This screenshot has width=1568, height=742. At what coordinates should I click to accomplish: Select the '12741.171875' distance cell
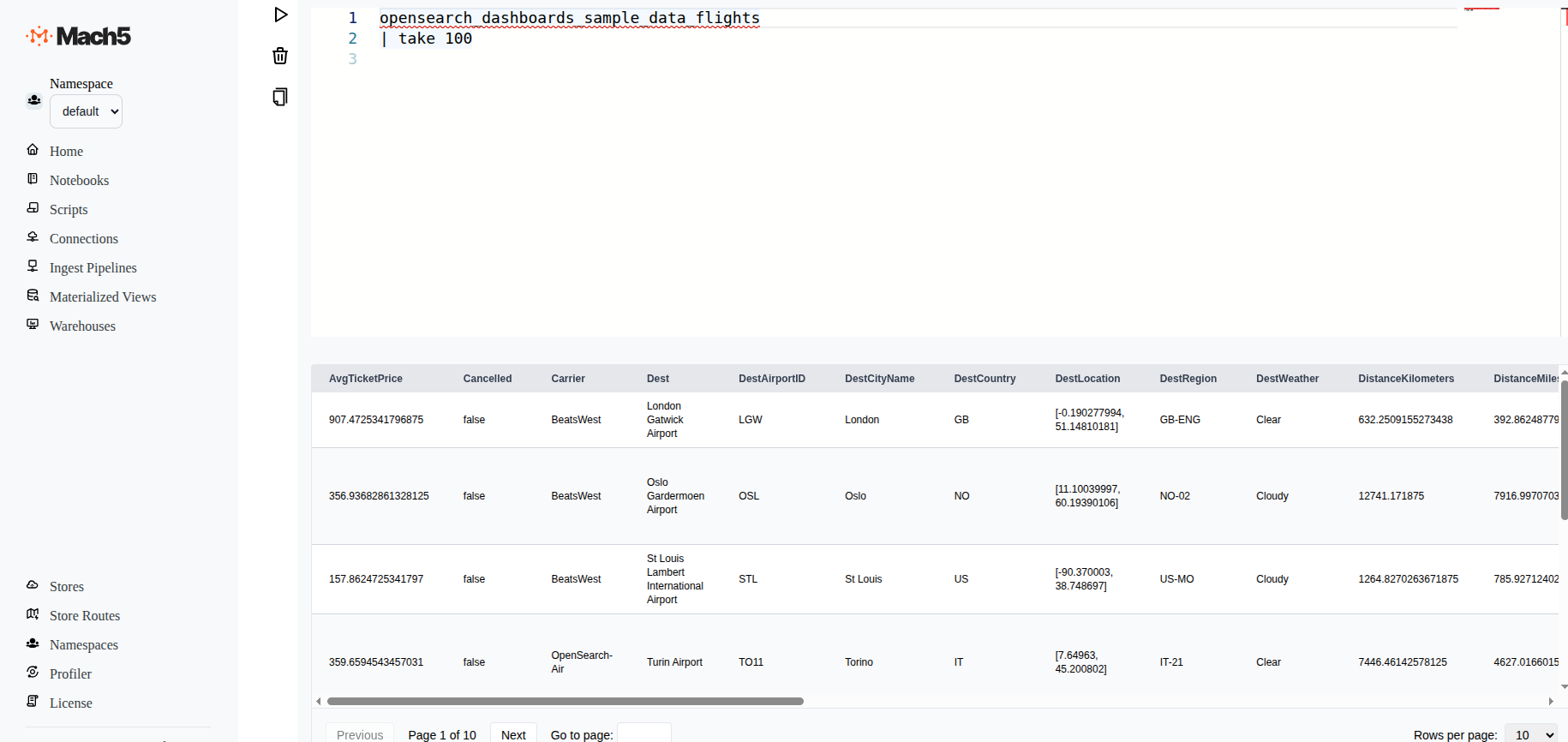tap(1391, 496)
